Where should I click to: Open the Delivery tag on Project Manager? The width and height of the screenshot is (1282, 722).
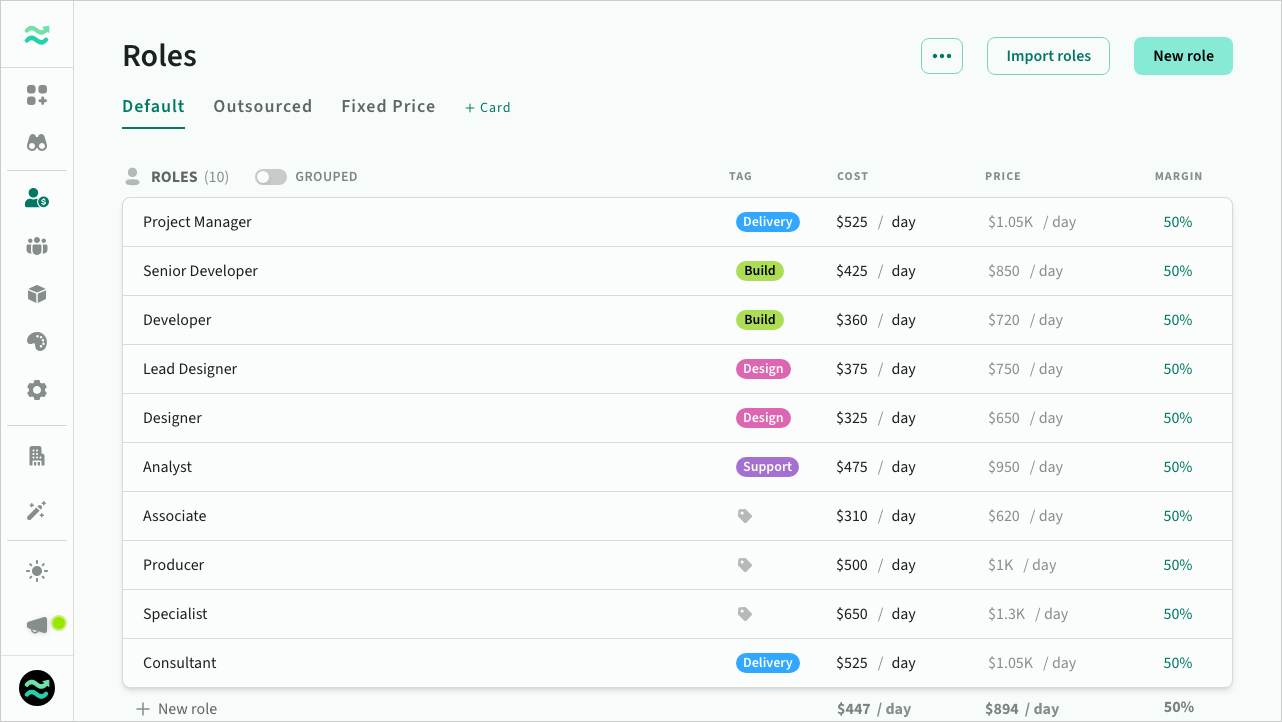(x=767, y=222)
